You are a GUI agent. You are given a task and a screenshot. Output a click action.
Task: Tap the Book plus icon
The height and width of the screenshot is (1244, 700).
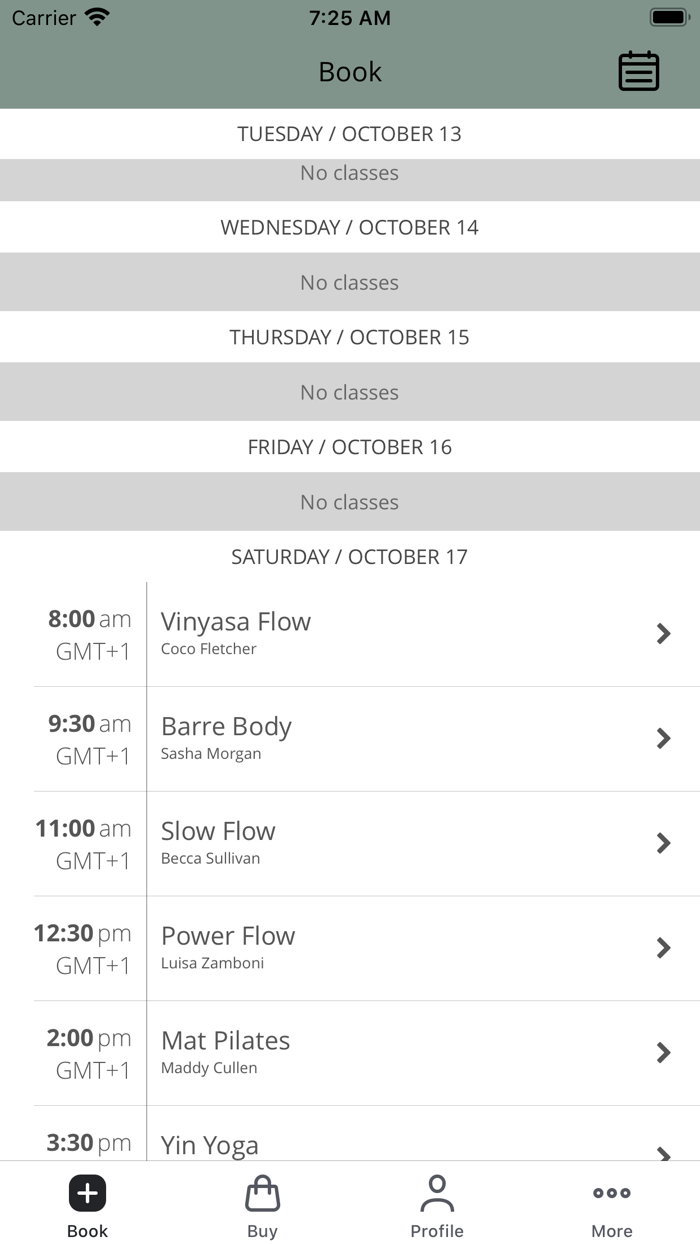coord(87,1193)
